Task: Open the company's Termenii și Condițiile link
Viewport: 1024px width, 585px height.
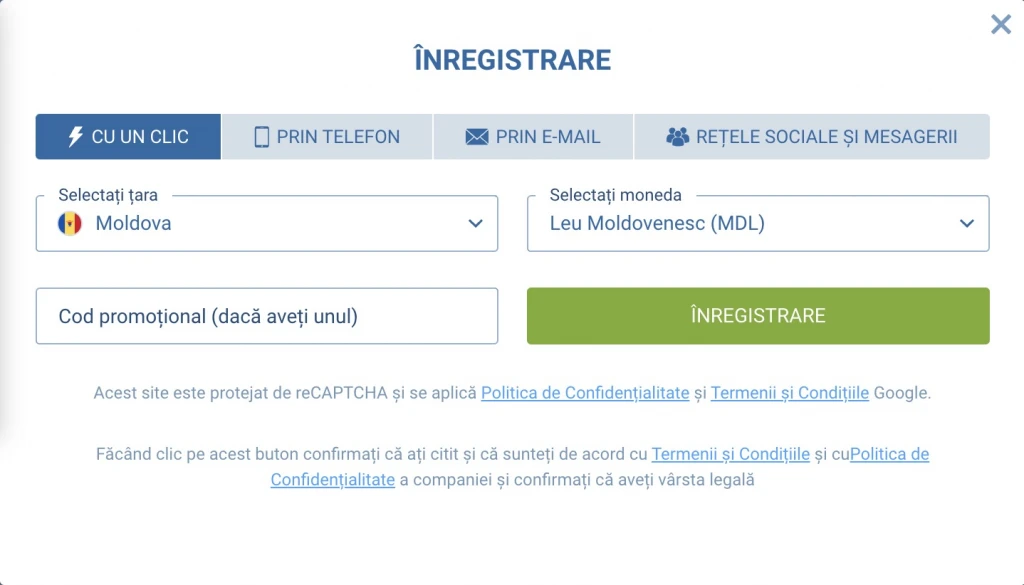Action: click(730, 454)
